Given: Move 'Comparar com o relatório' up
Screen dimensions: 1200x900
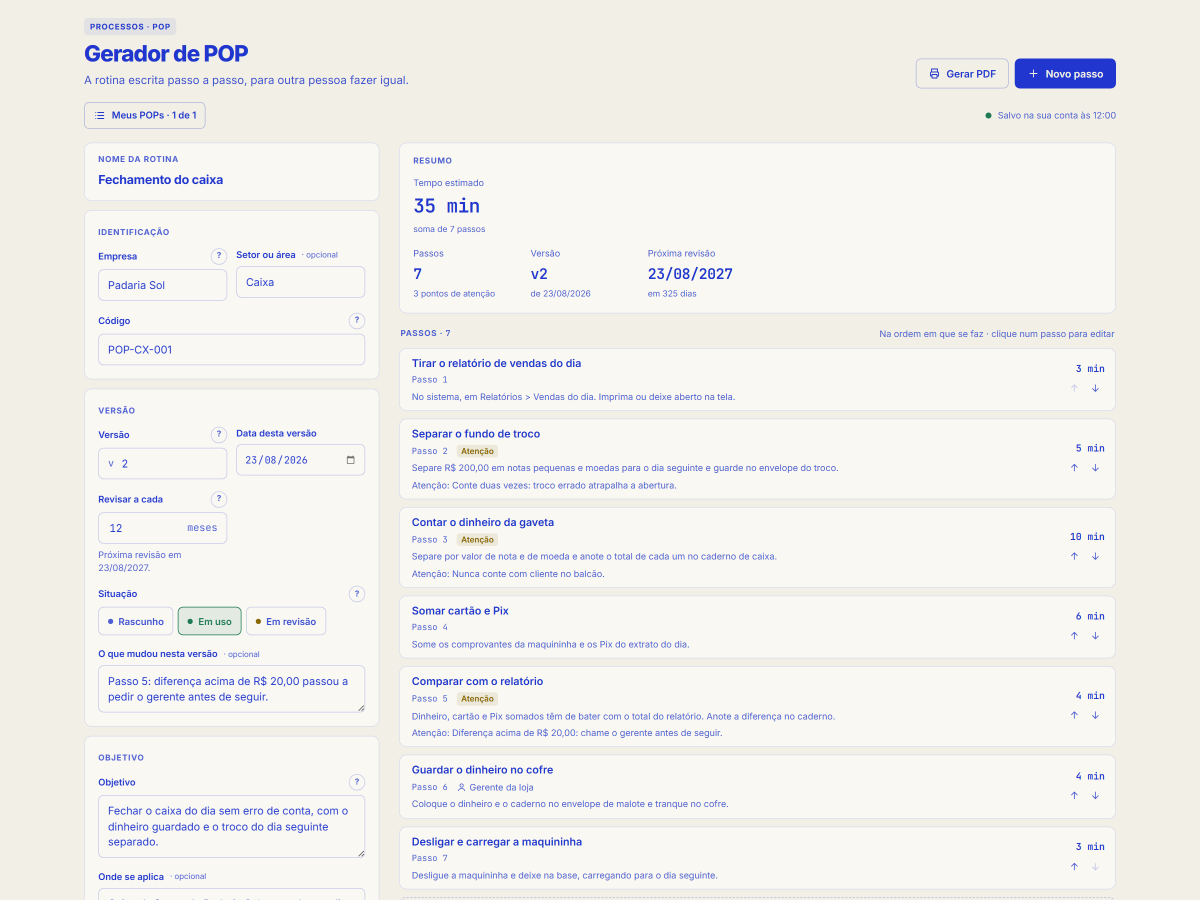Looking at the screenshot, I should (1074, 715).
